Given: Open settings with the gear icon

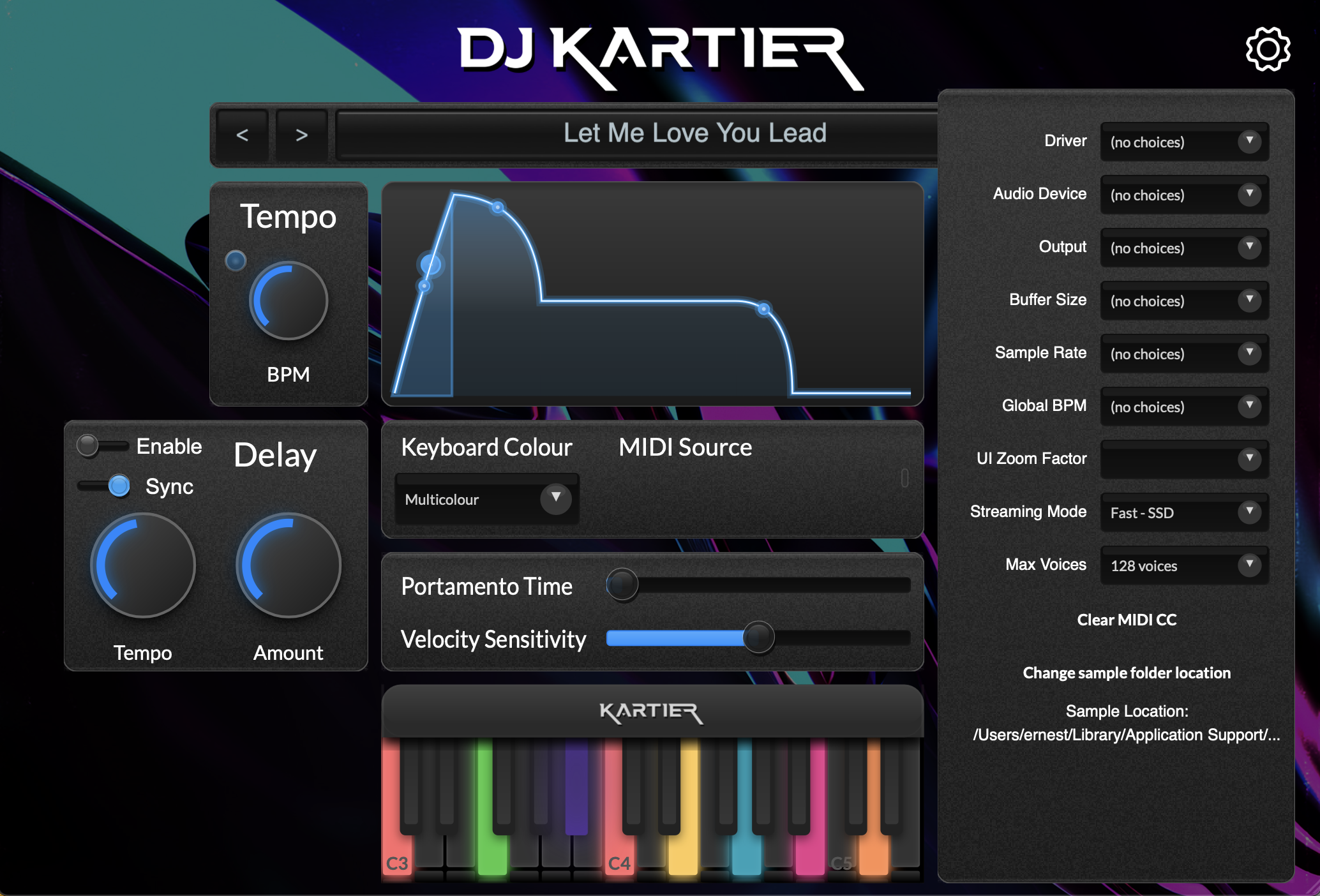Looking at the screenshot, I should pos(1267,49).
